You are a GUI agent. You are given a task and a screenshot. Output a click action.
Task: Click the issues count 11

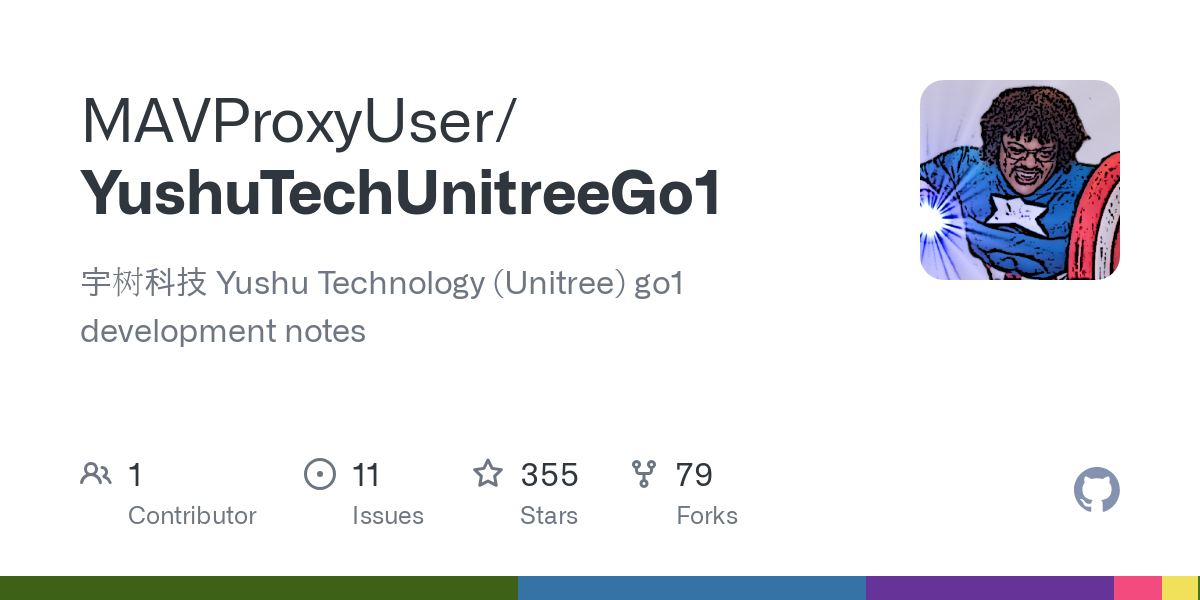pos(366,475)
